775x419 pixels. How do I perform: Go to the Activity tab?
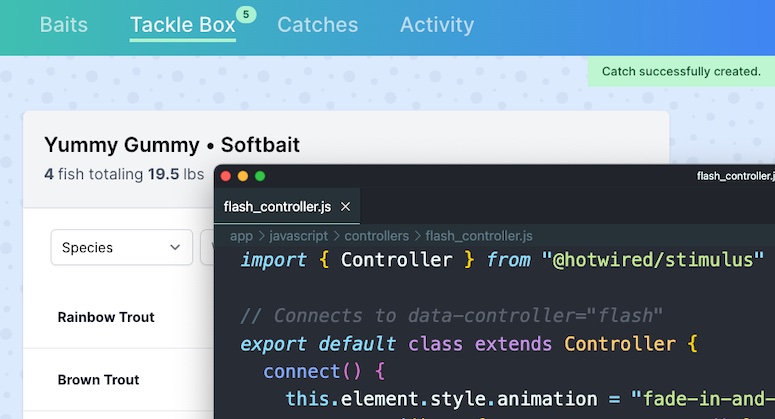click(437, 25)
